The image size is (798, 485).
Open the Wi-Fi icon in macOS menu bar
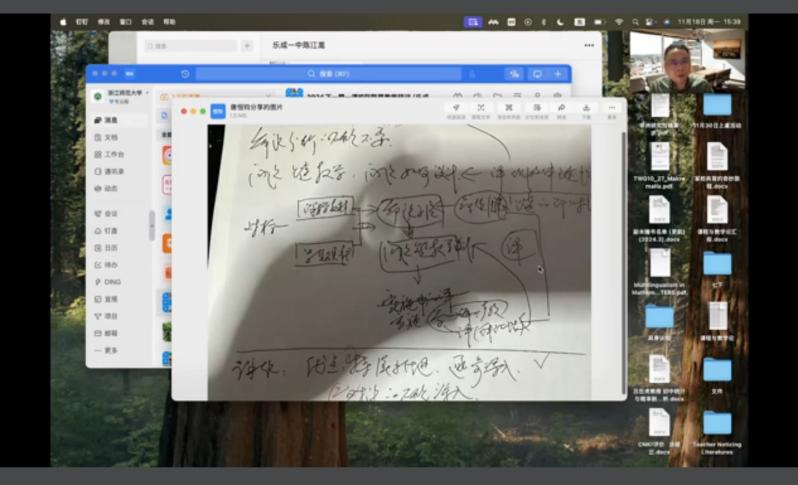(x=619, y=21)
